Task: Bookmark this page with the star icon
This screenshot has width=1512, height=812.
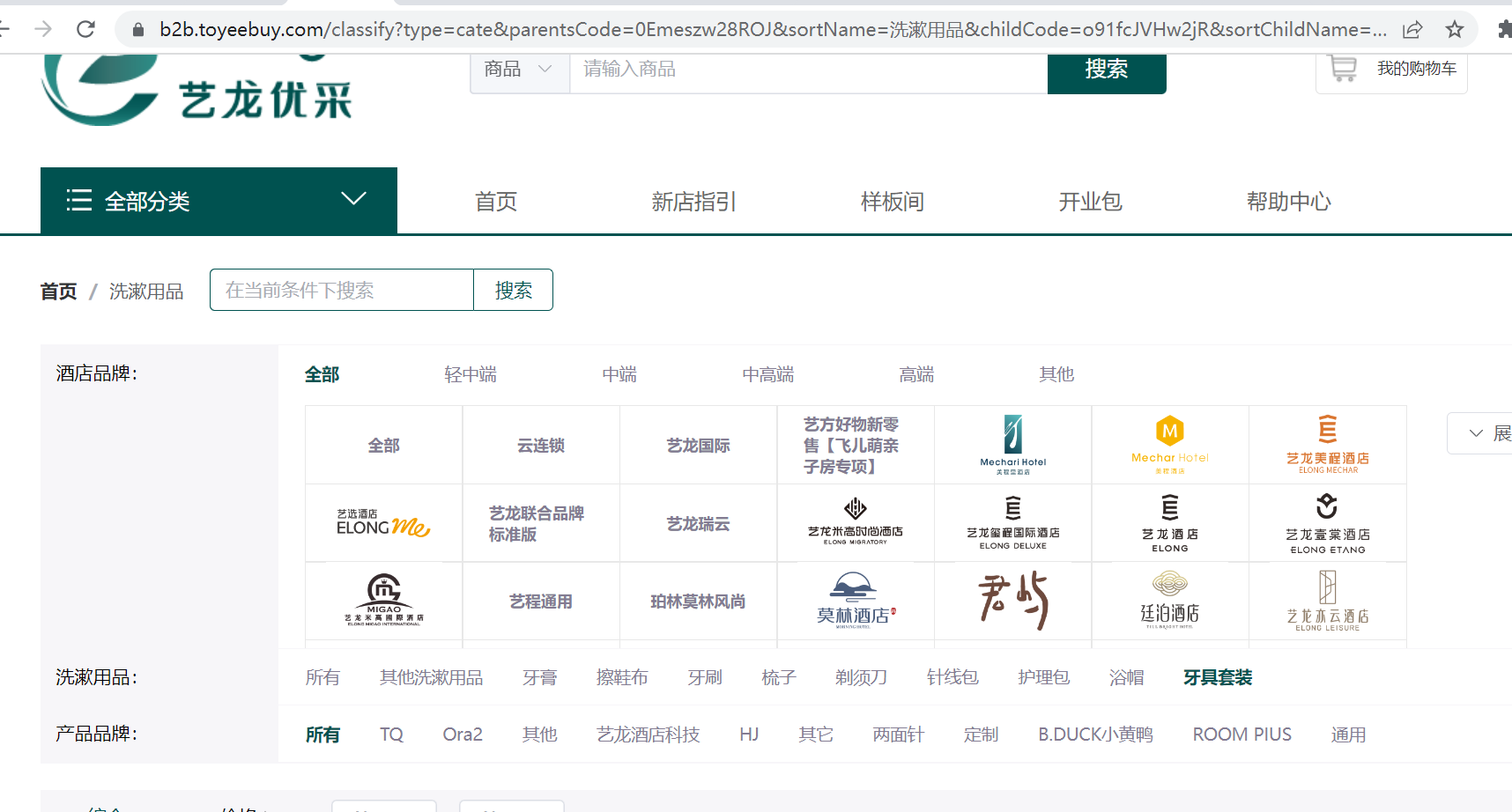Action: pyautogui.click(x=1455, y=29)
